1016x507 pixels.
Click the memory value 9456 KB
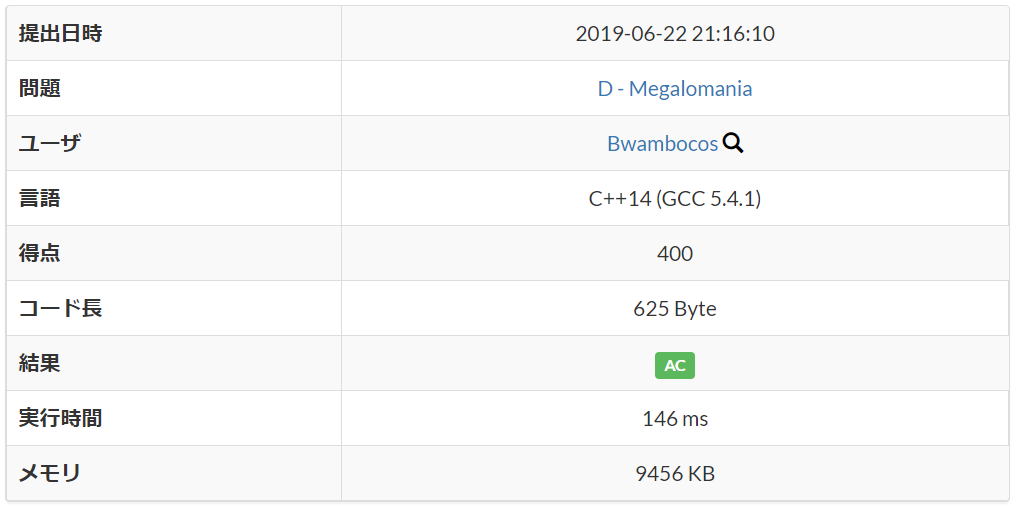click(675, 474)
